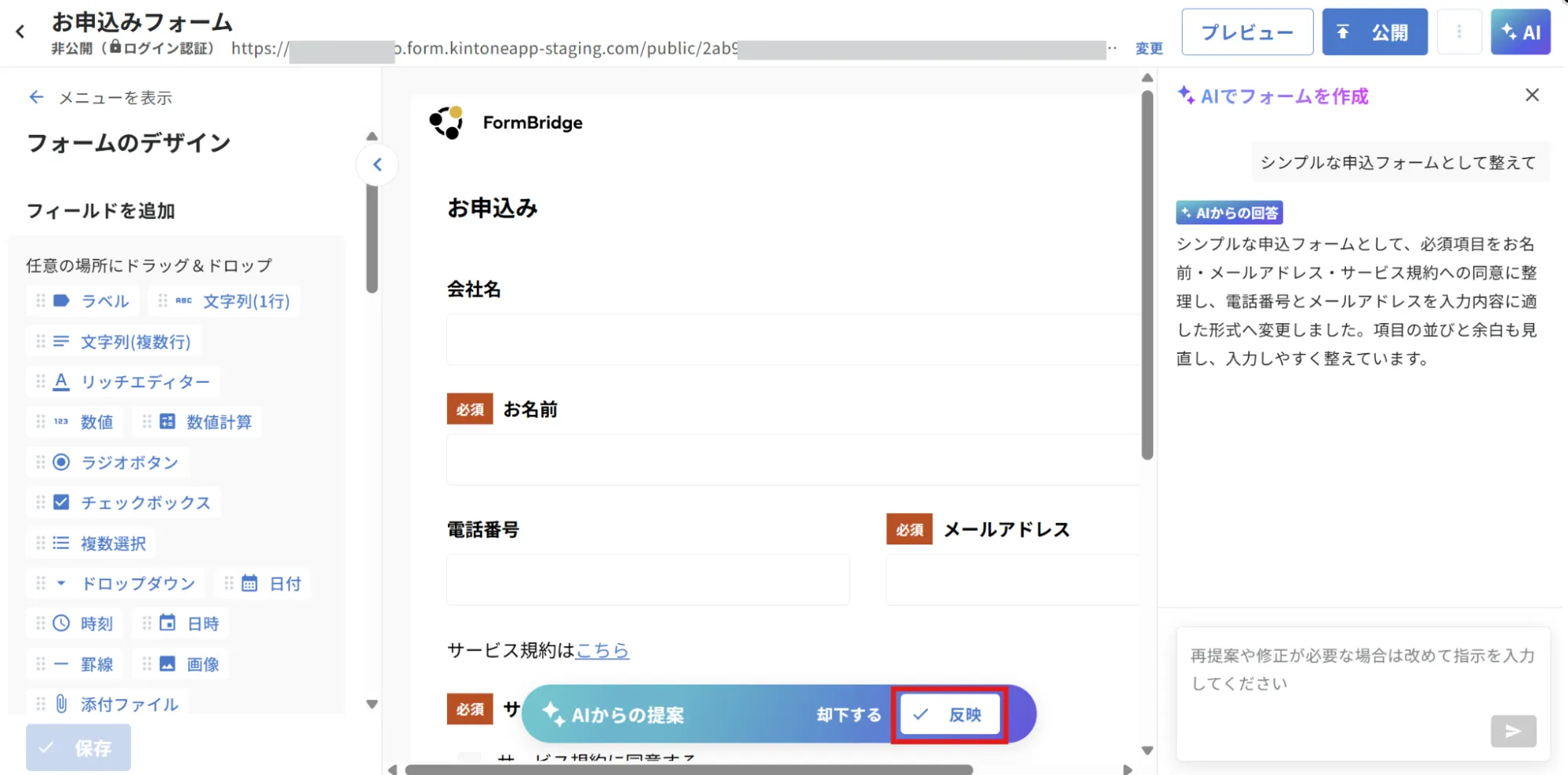Select the チェックボックス field type
1568x775 pixels.
124,502
